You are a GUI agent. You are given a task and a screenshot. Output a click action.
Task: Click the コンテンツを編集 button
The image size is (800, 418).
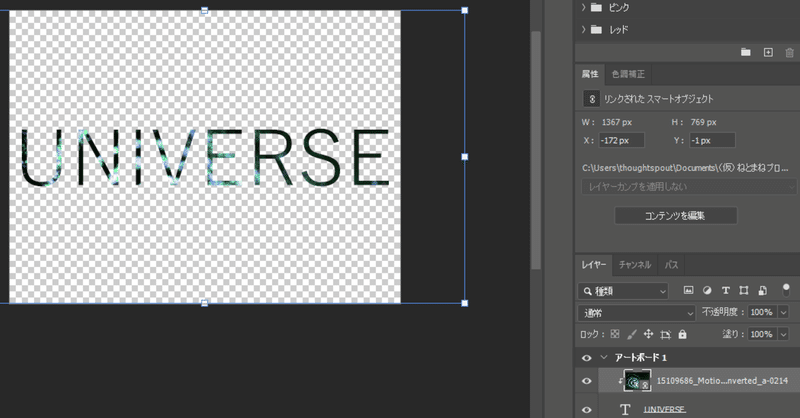[x=676, y=215]
